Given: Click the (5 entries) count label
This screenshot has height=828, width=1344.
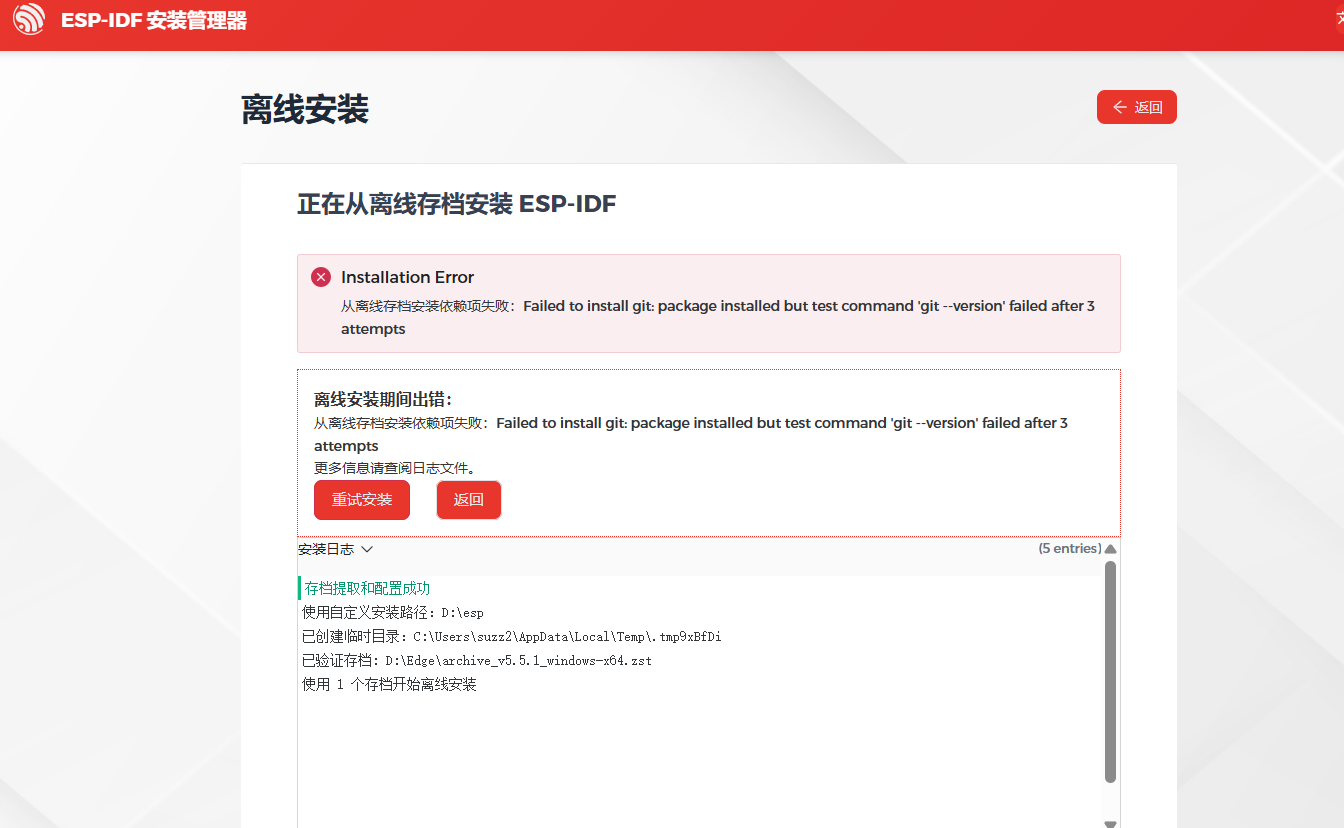Looking at the screenshot, I should 1070,549.
